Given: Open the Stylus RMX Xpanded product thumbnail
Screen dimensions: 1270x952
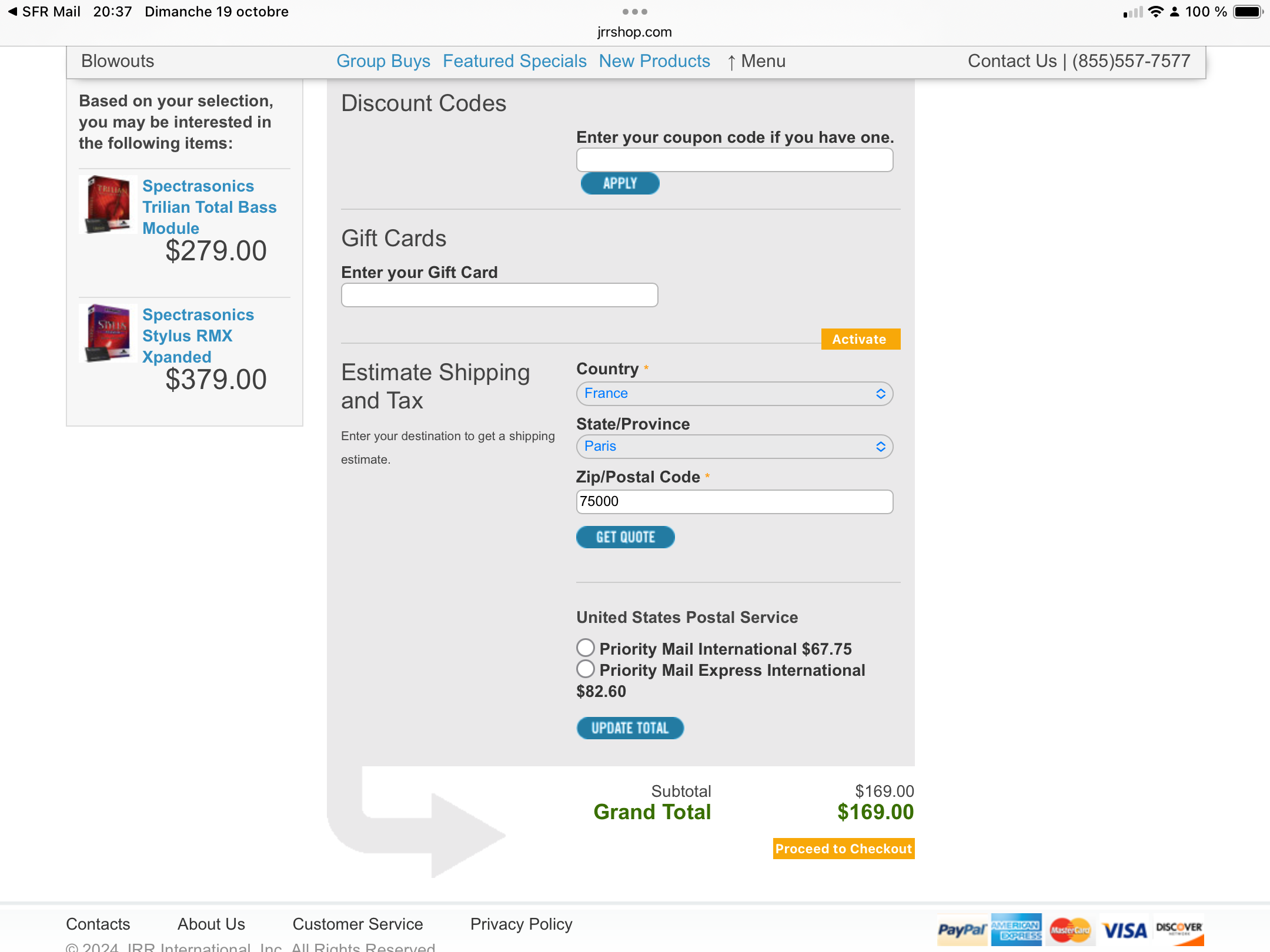Looking at the screenshot, I should pyautogui.click(x=108, y=333).
